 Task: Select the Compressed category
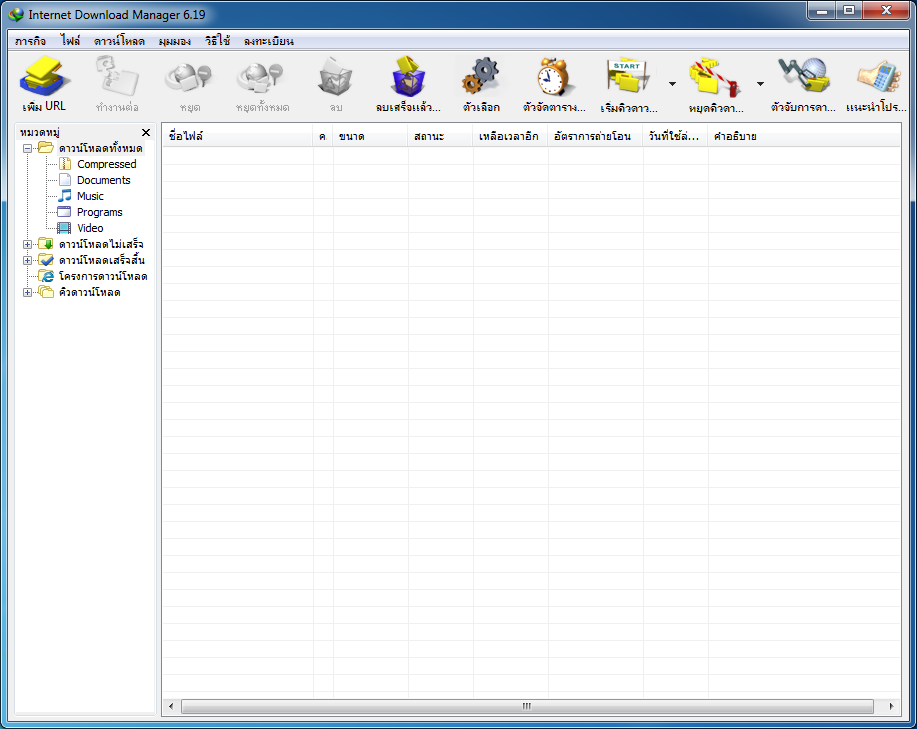click(x=106, y=164)
